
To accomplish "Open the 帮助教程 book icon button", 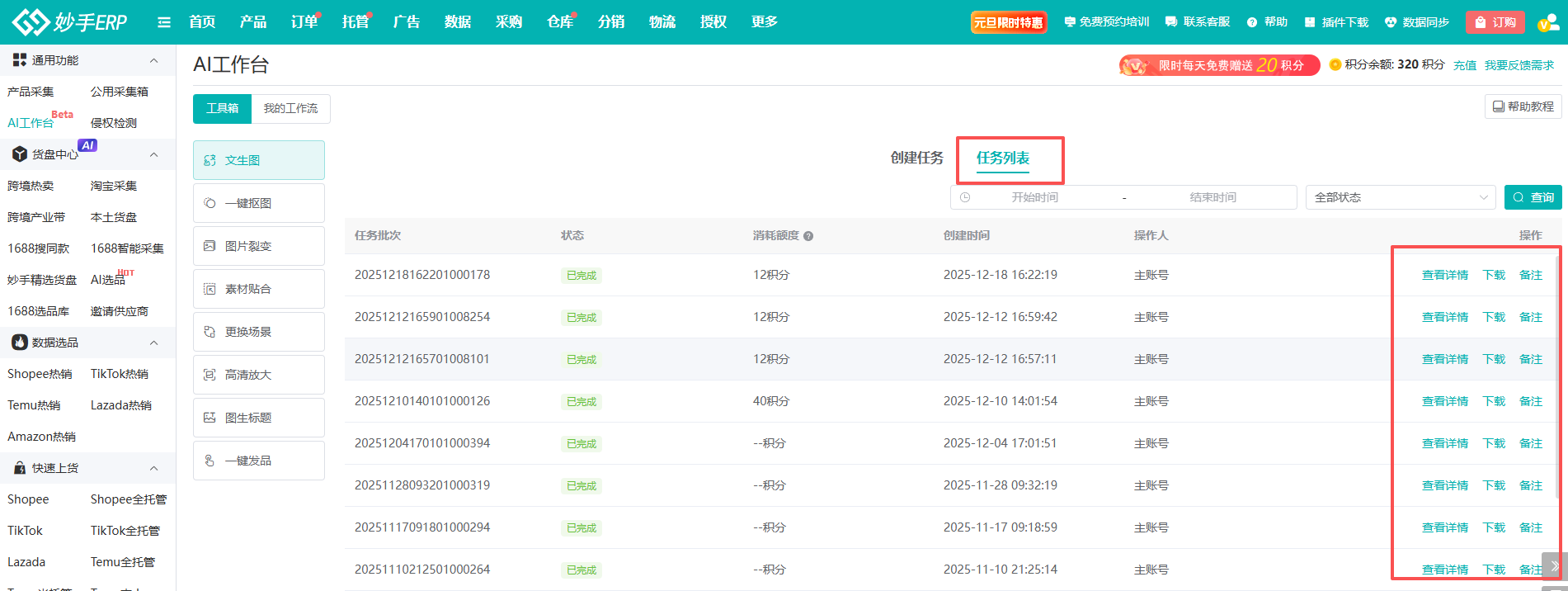I will (1523, 106).
